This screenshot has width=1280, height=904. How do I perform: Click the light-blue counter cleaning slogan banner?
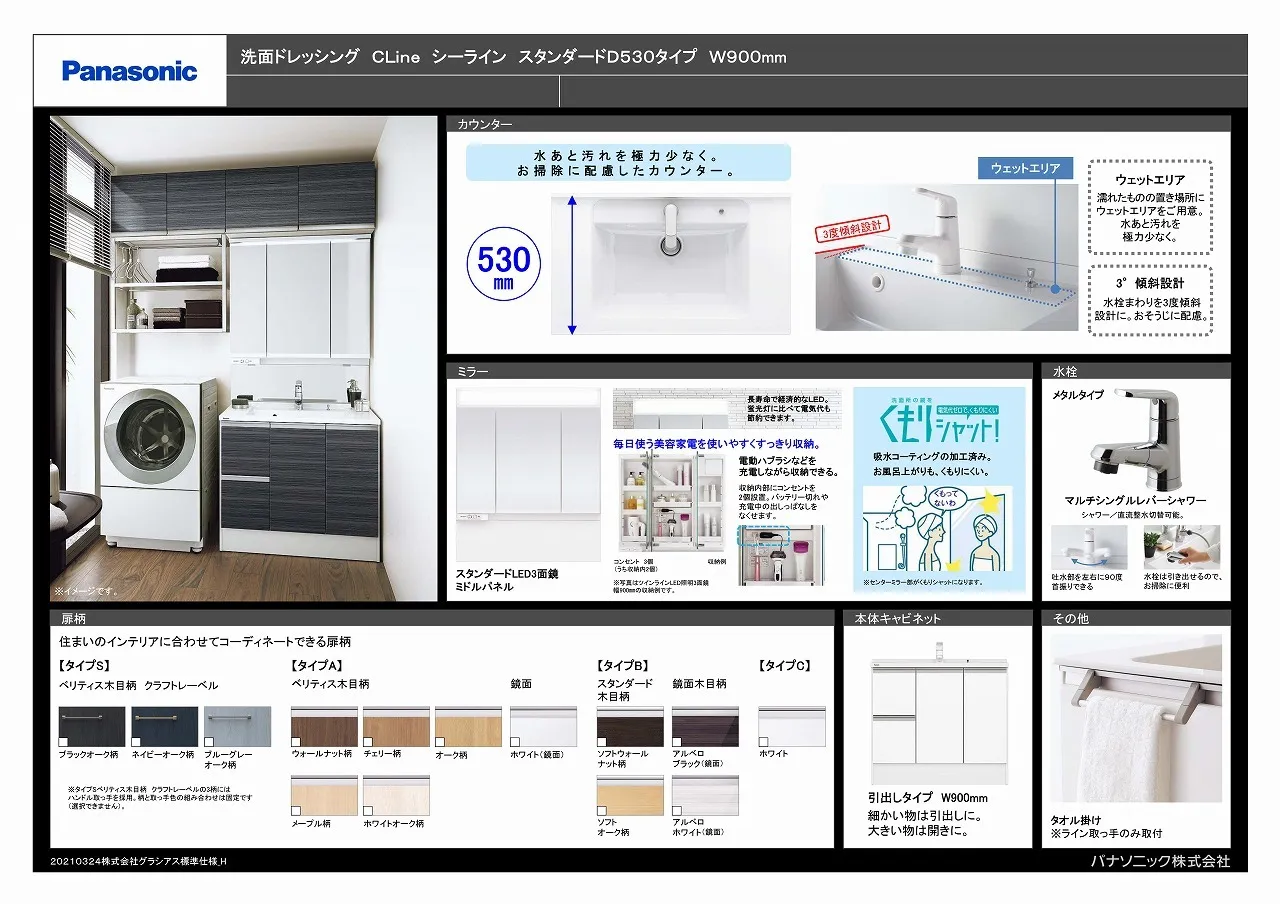coord(628,162)
